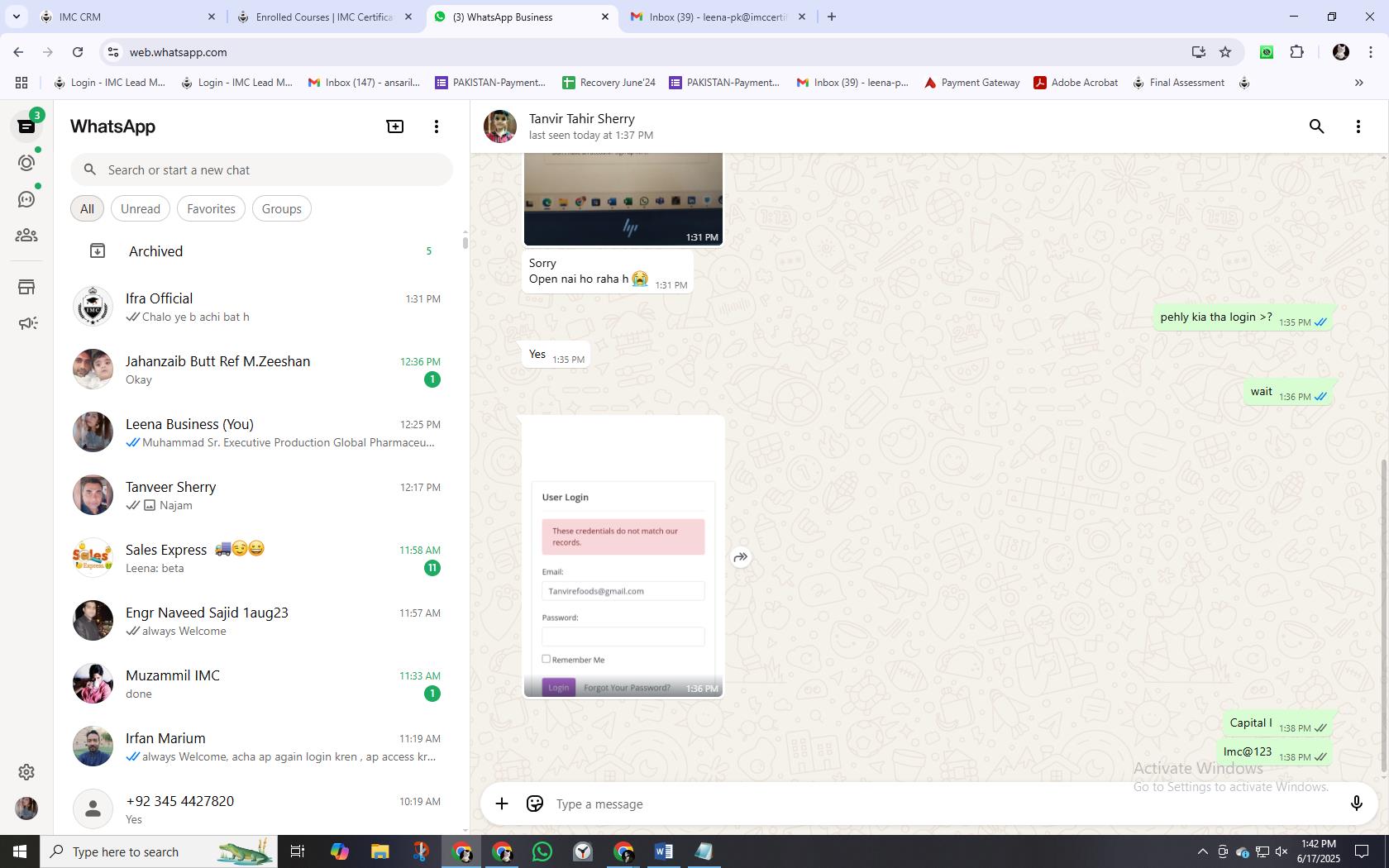Open the conversation menu dots
The image size is (1389, 868).
click(1358, 126)
